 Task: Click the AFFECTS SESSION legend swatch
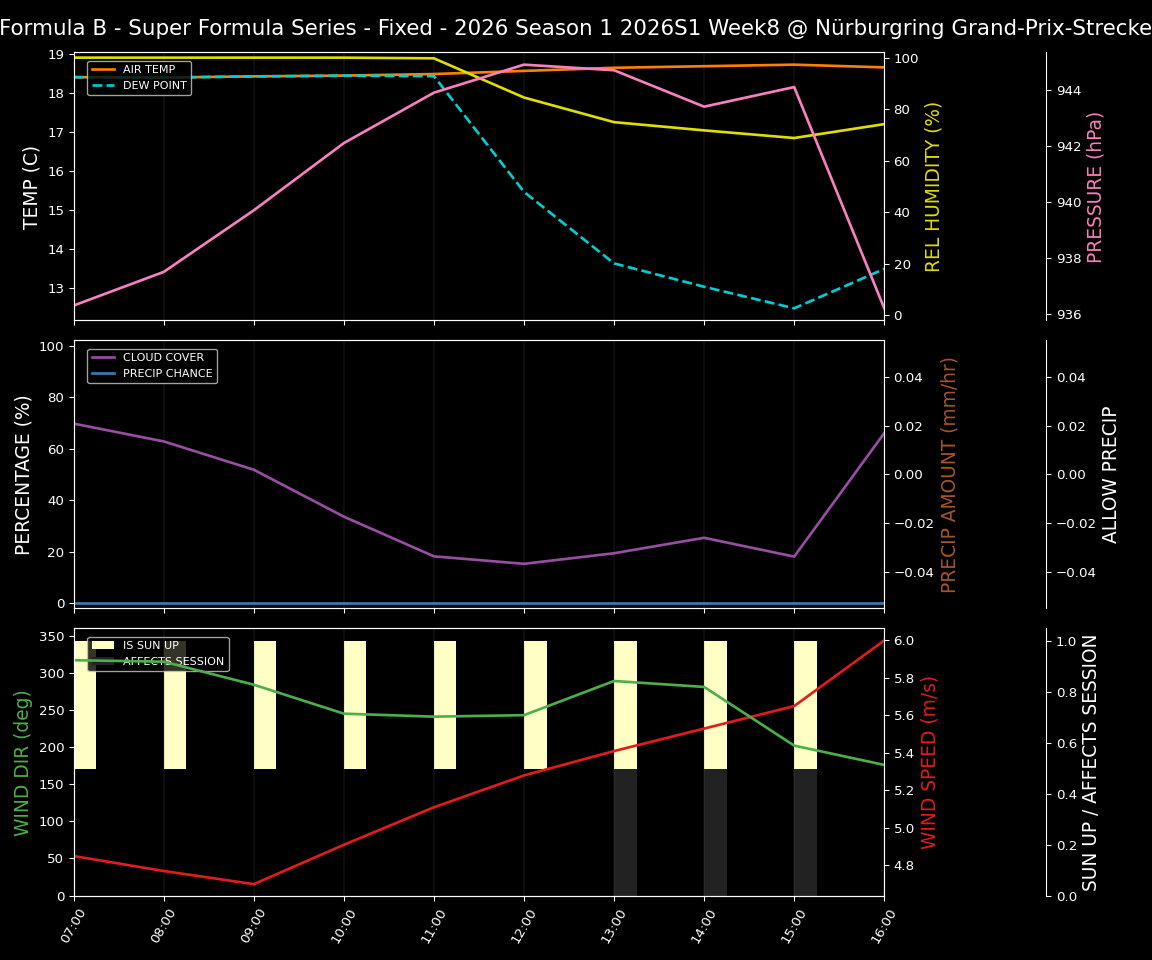coord(102,660)
